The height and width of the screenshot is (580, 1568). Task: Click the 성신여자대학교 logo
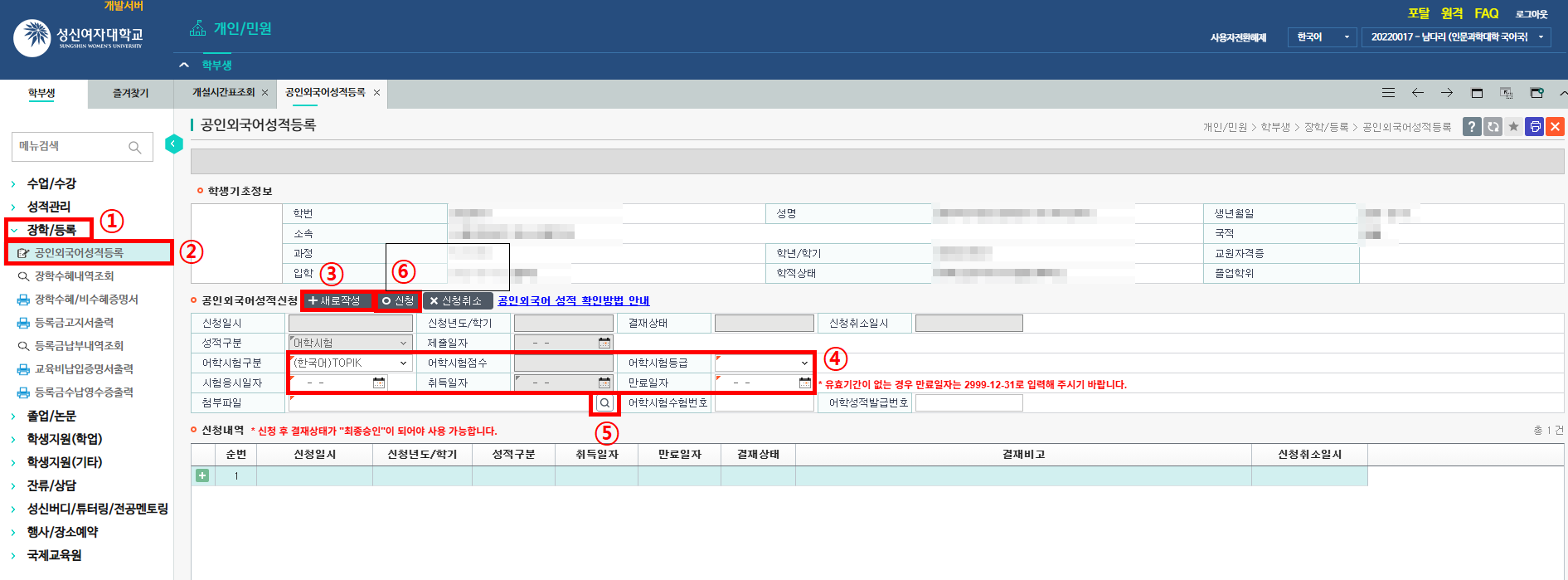79,37
